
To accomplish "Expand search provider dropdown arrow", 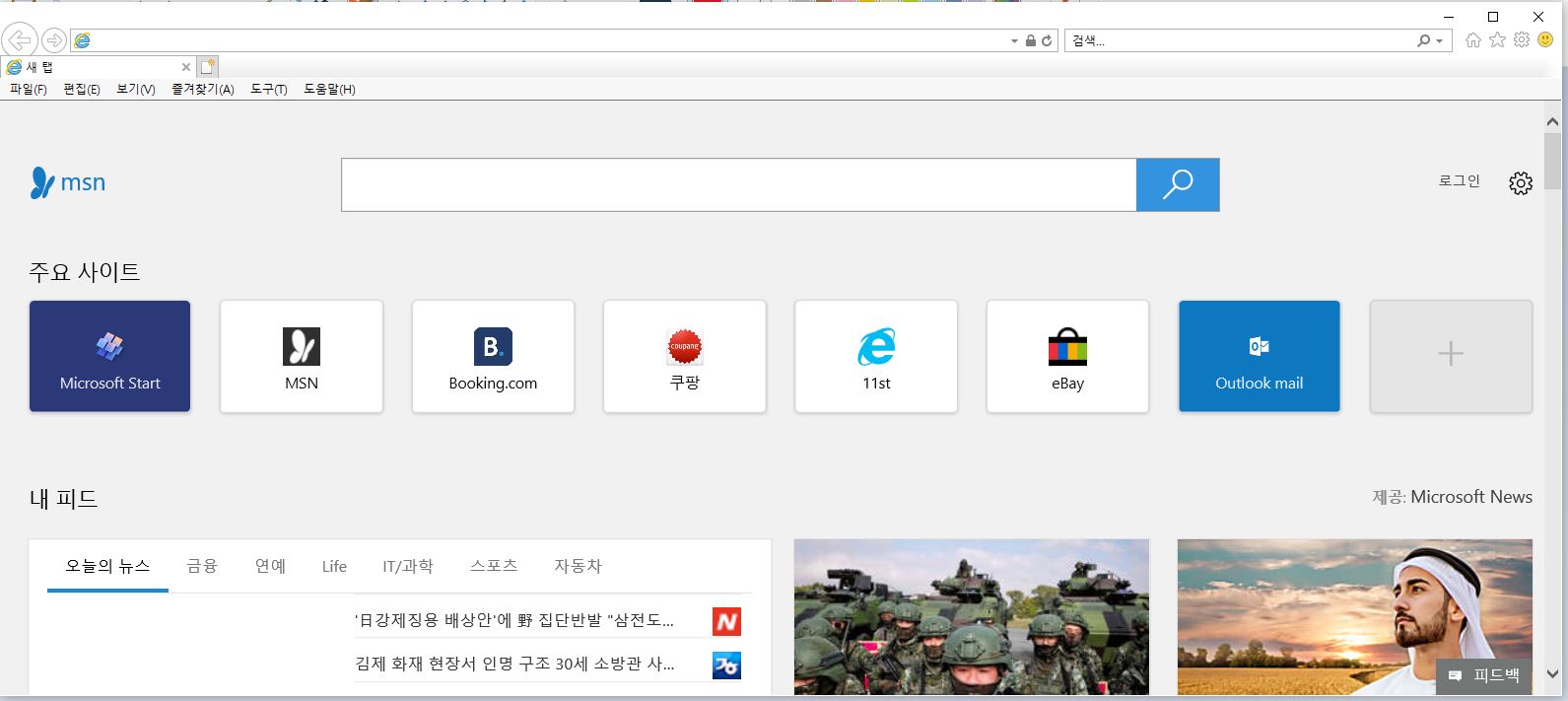I will pos(1439,41).
